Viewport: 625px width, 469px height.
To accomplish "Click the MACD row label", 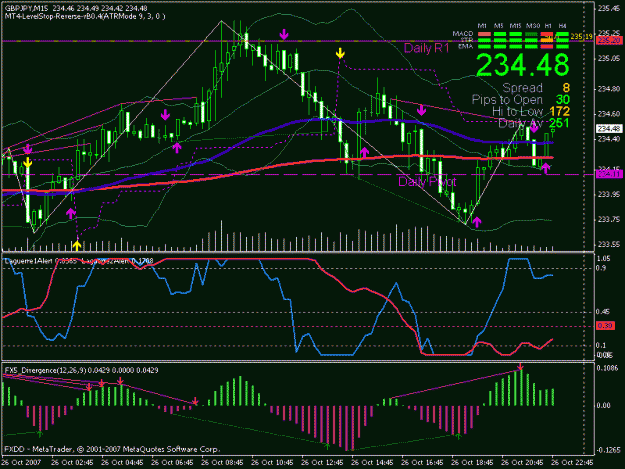I will (463, 33).
